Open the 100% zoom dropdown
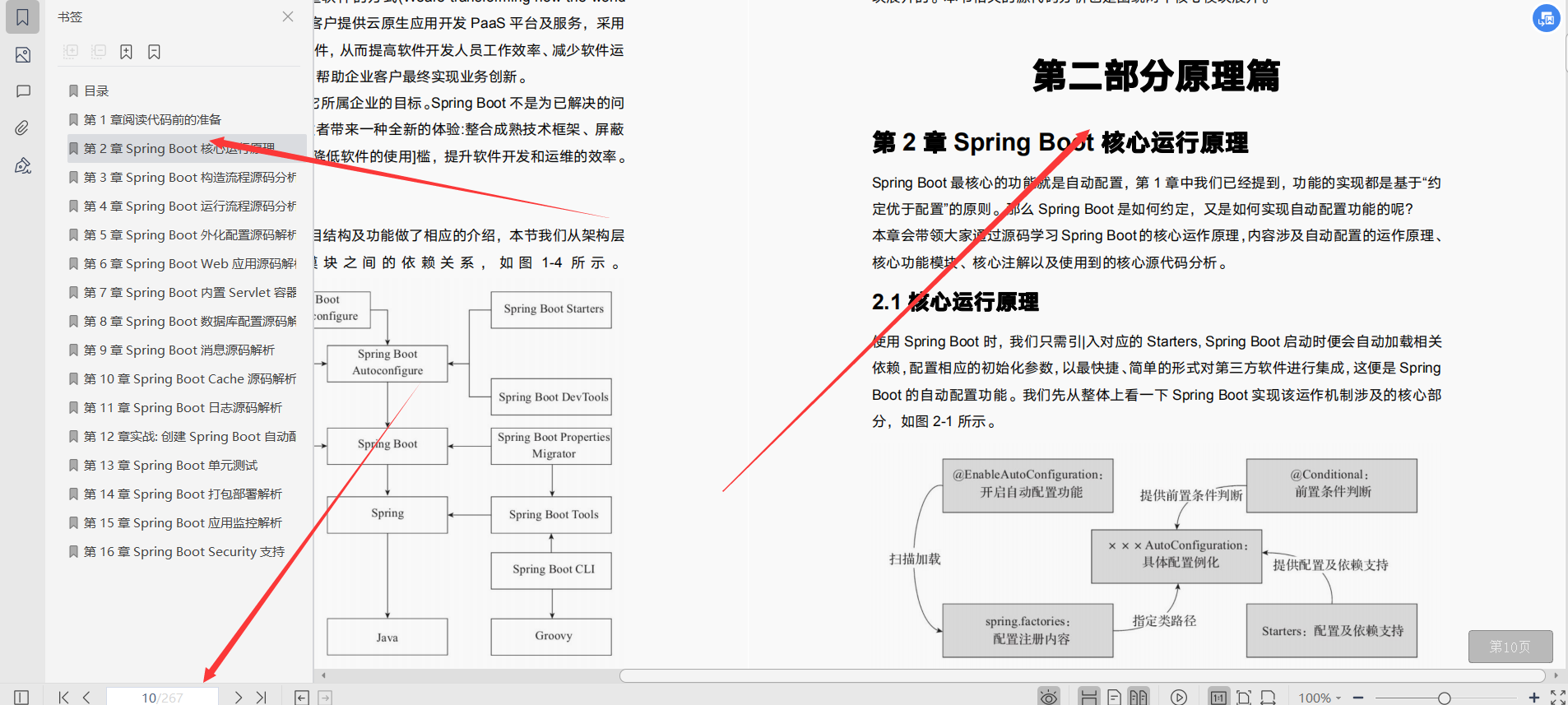The height and width of the screenshot is (705, 1568). pos(1319,698)
